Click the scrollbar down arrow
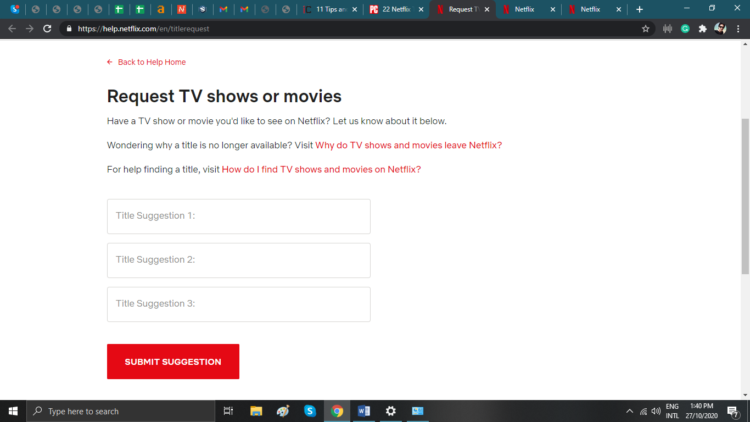 (745, 395)
